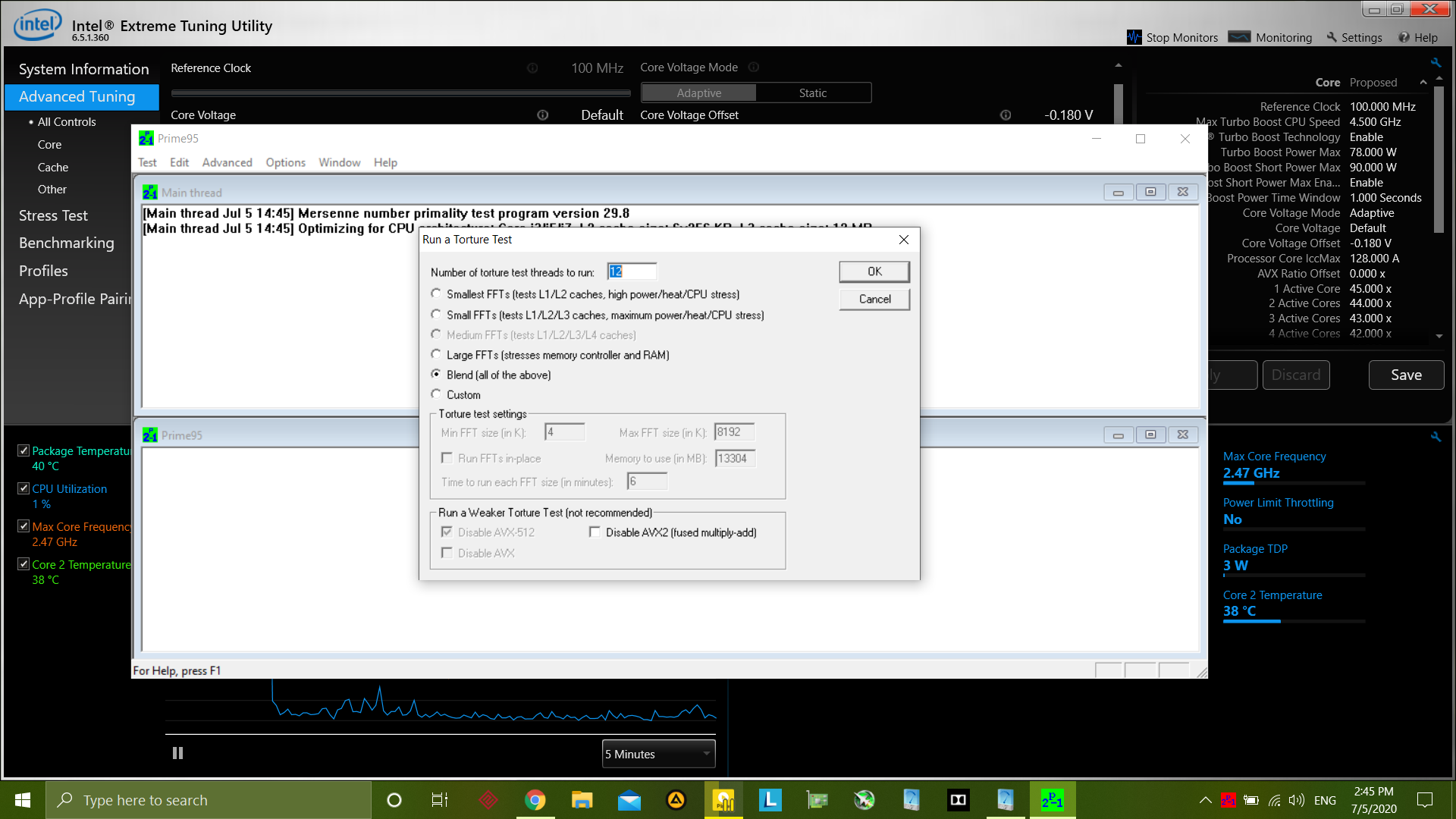Select Small FFTs radio option
This screenshot has width=1456, height=819.
point(436,315)
